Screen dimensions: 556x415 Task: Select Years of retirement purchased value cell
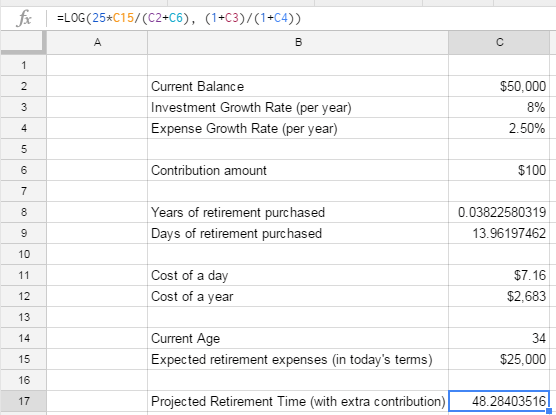[499, 212]
